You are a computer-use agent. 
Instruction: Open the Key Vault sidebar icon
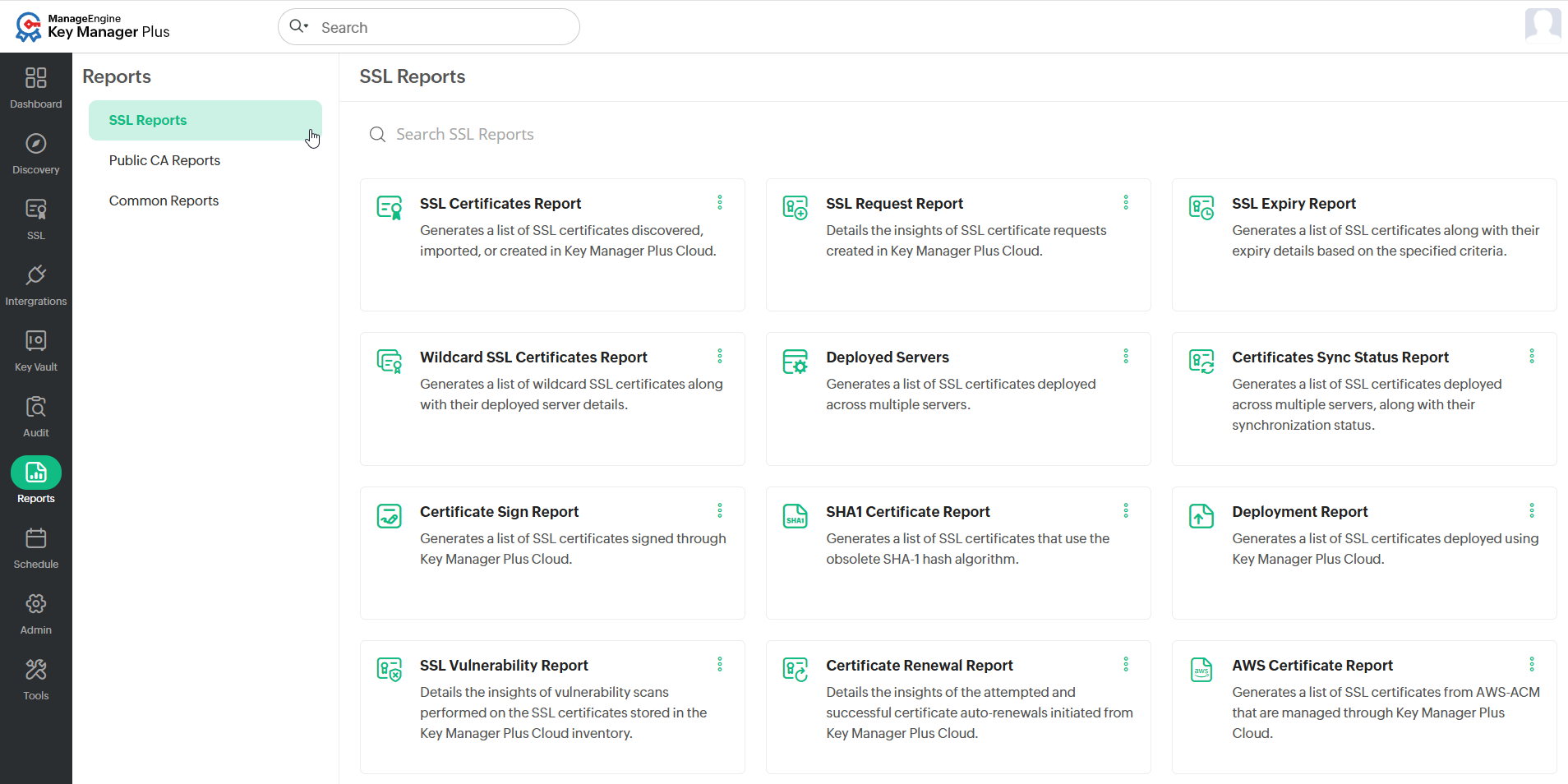[36, 341]
